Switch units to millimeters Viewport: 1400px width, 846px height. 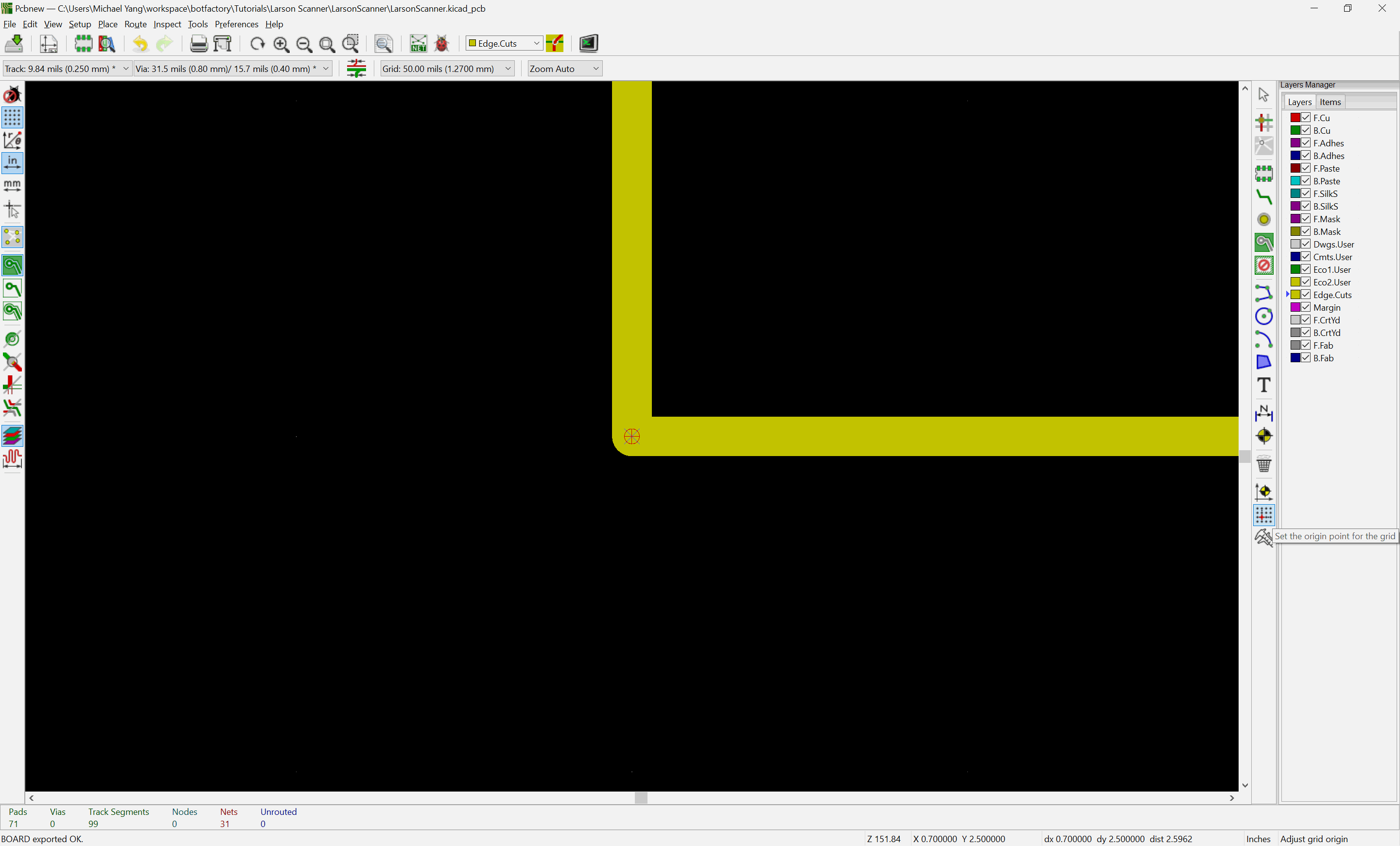click(12, 185)
